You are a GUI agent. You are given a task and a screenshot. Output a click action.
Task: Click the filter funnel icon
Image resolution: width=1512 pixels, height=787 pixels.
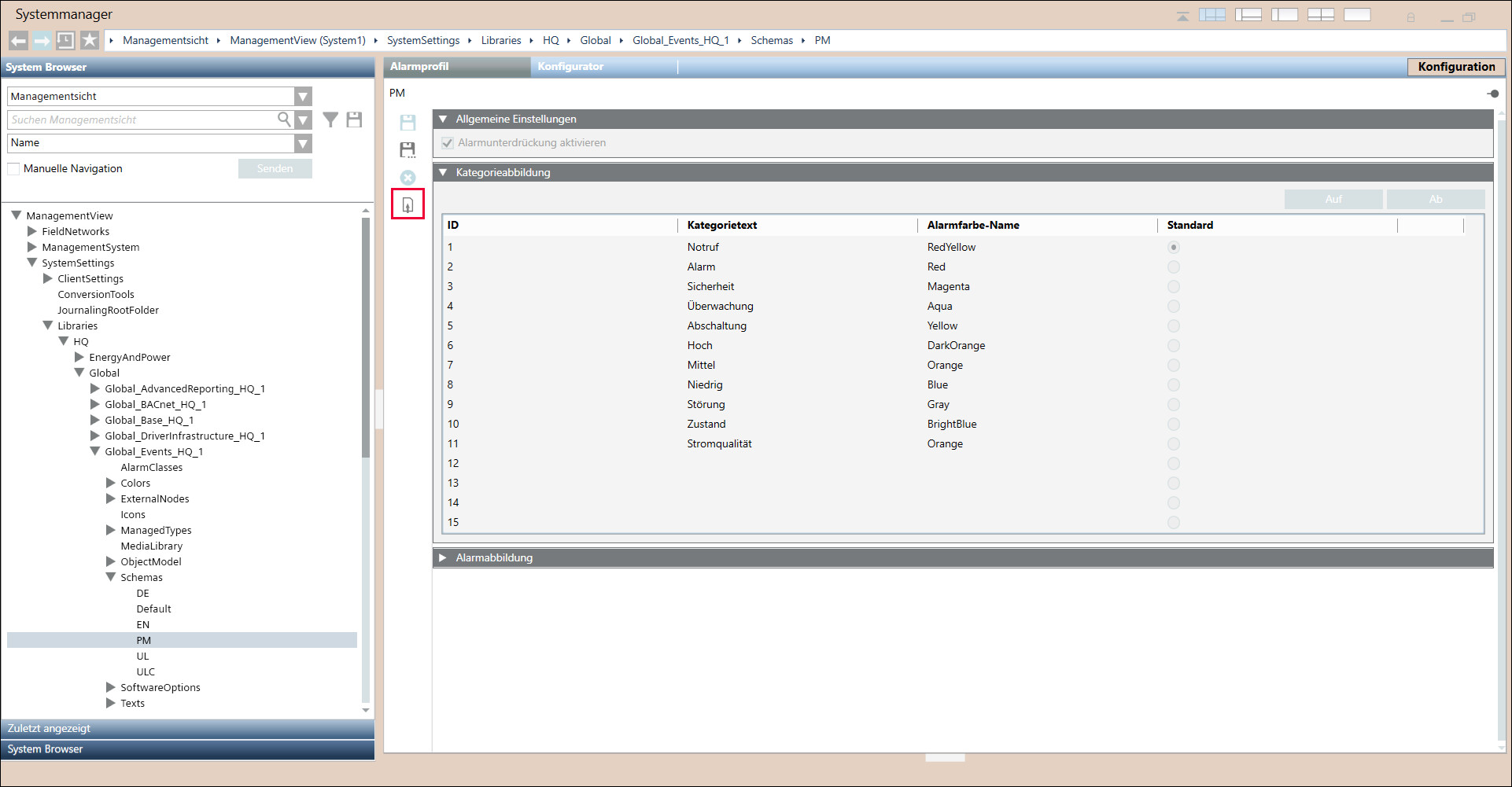[x=330, y=120]
